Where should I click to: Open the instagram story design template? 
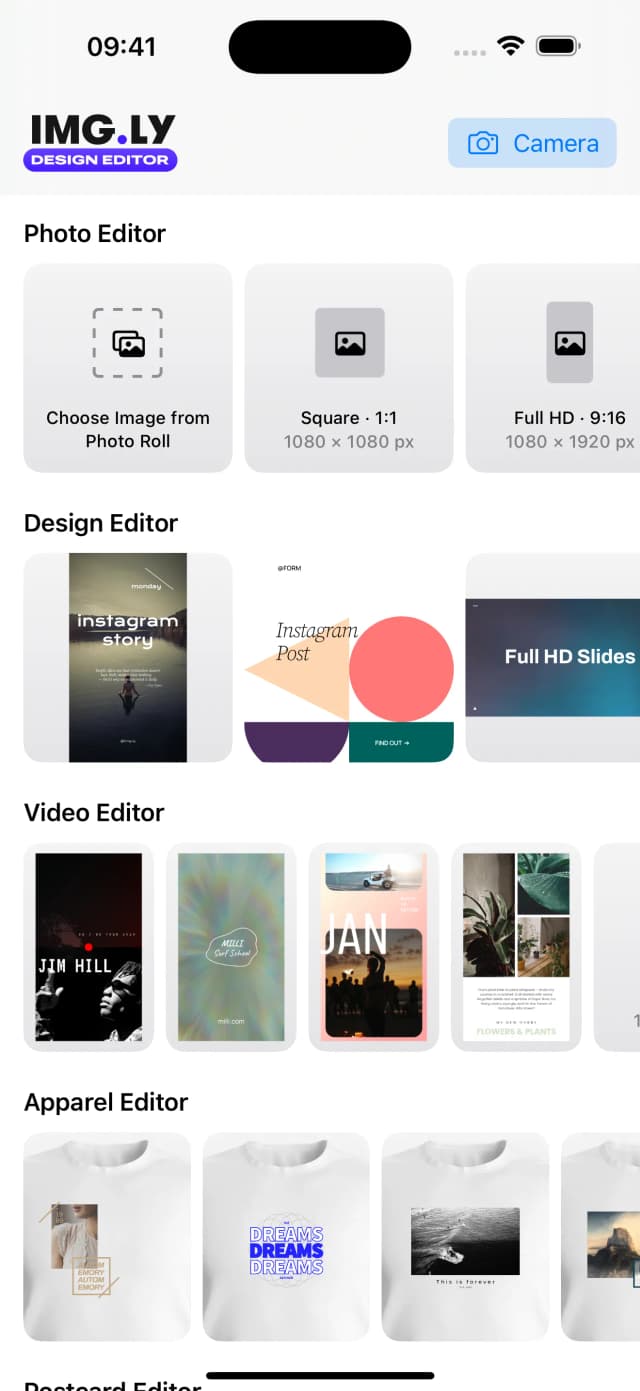[128, 657]
